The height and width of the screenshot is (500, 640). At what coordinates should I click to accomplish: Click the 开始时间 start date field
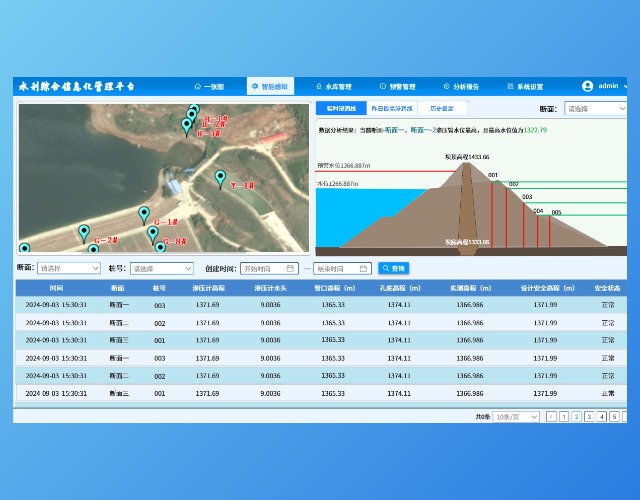264,268
